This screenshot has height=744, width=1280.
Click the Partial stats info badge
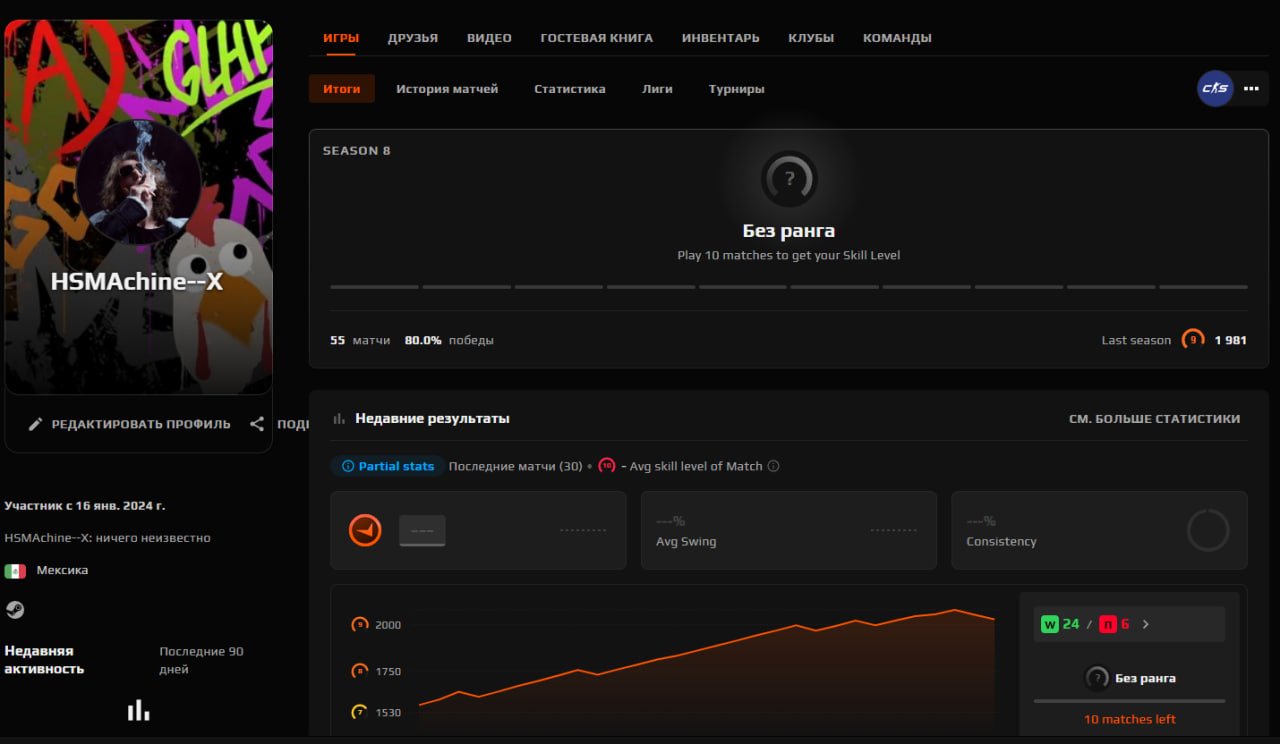388,466
